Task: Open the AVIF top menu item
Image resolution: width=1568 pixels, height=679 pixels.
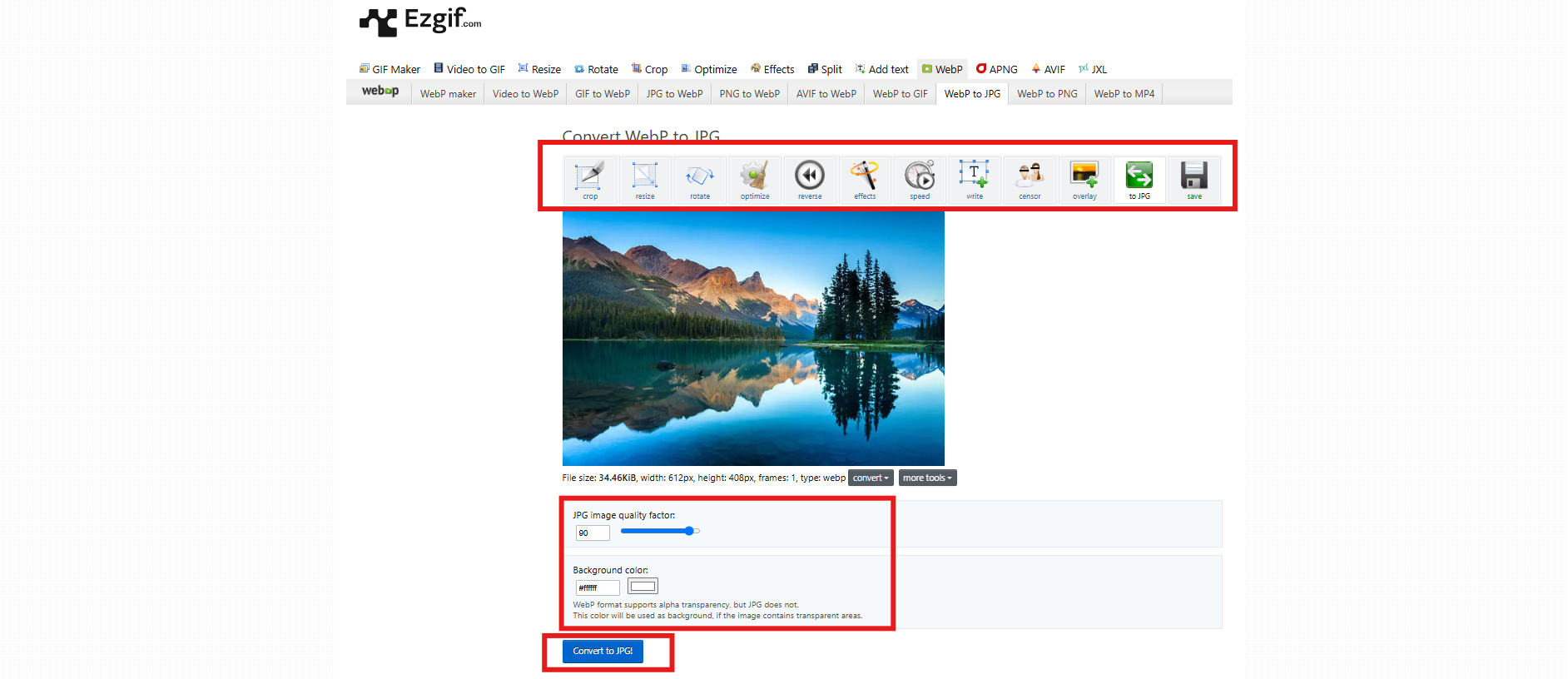Action: click(1049, 69)
